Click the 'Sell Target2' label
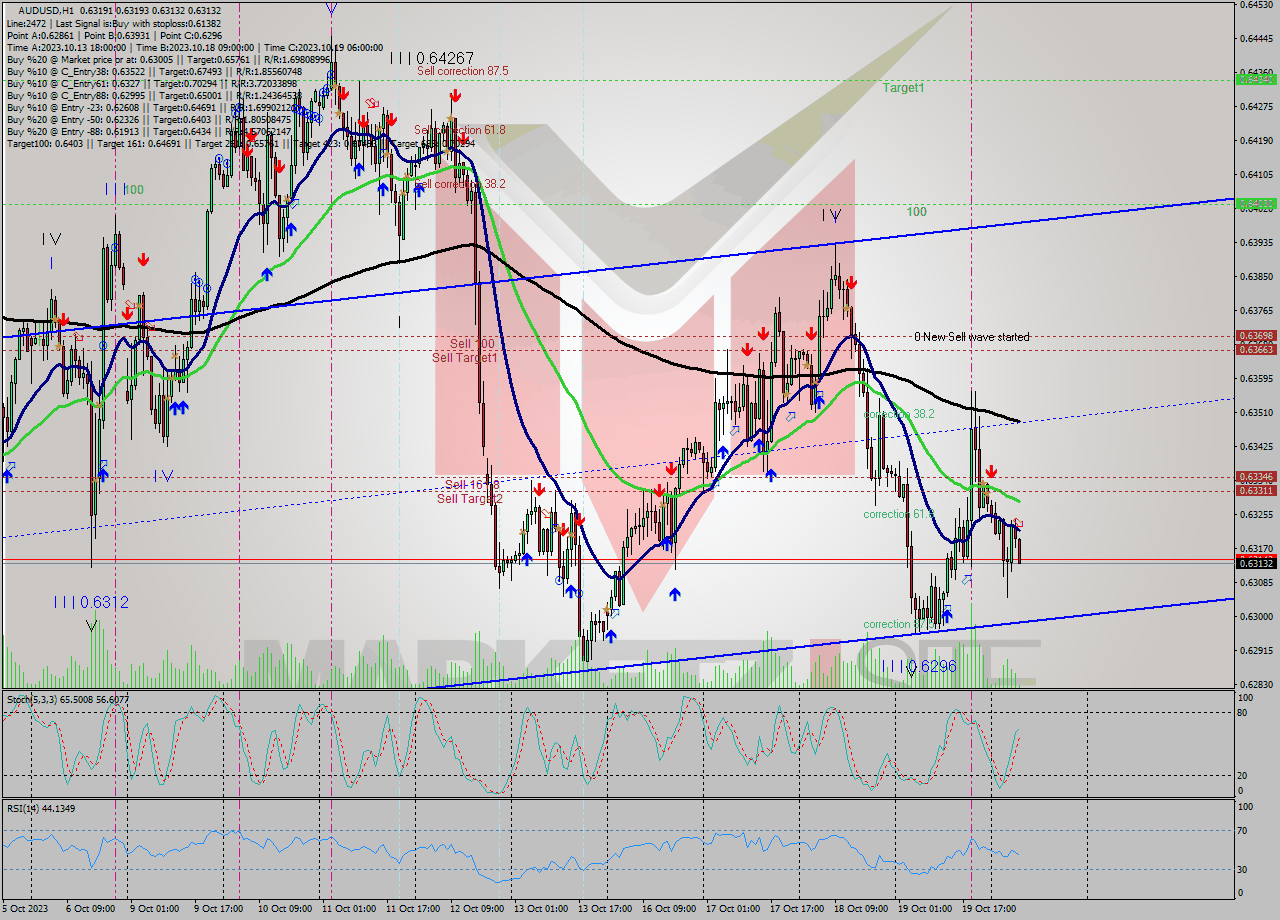The height and width of the screenshot is (920, 1280). click(x=470, y=498)
